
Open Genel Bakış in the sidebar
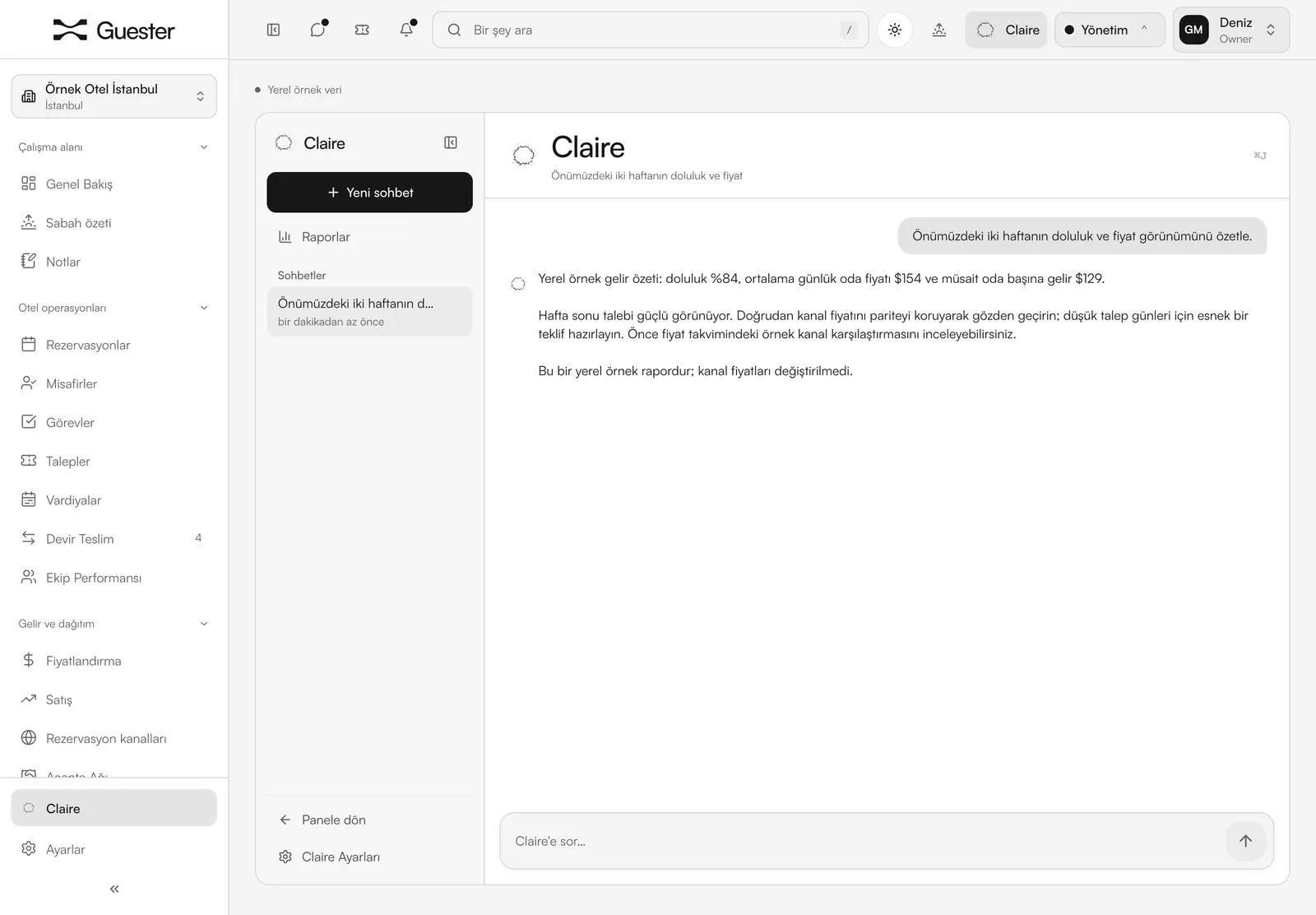coord(114,183)
